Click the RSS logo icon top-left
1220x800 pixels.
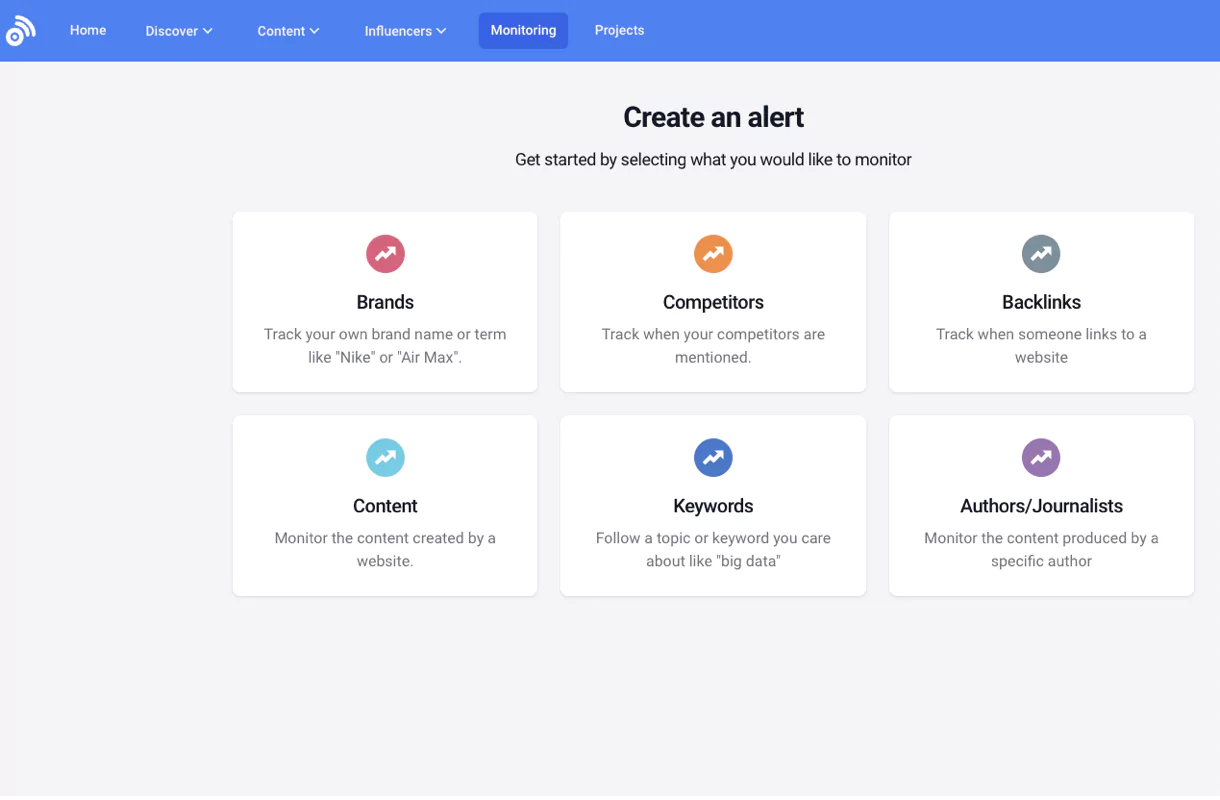coord(21,30)
